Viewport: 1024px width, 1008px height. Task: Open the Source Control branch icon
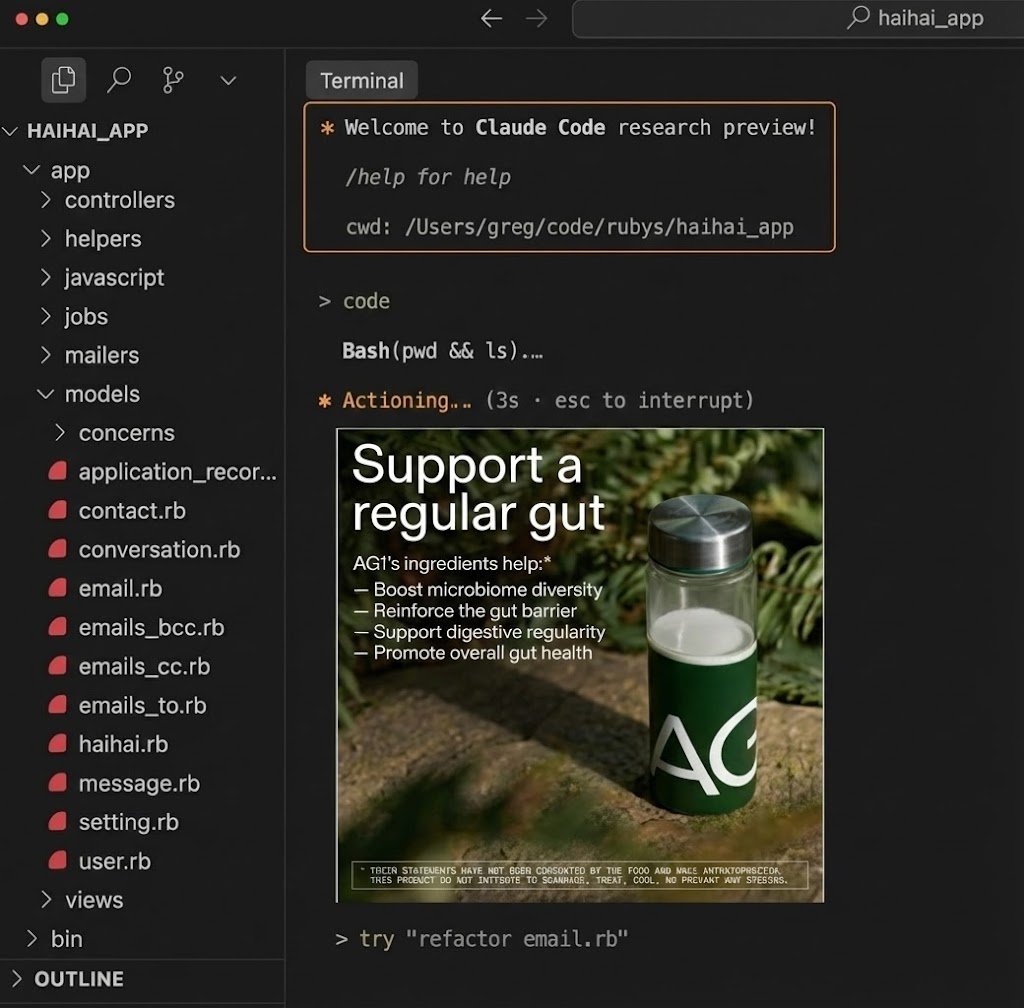[172, 80]
